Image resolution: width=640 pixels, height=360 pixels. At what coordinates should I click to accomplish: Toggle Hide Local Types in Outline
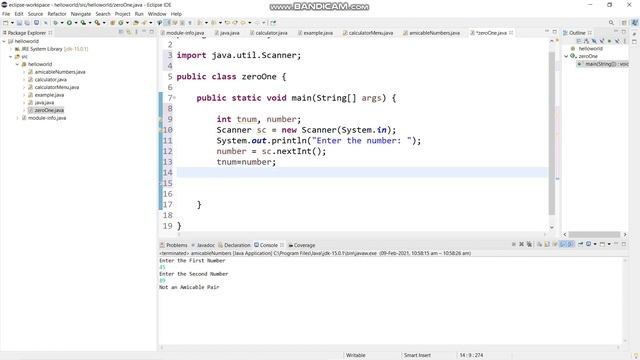pos(617,41)
